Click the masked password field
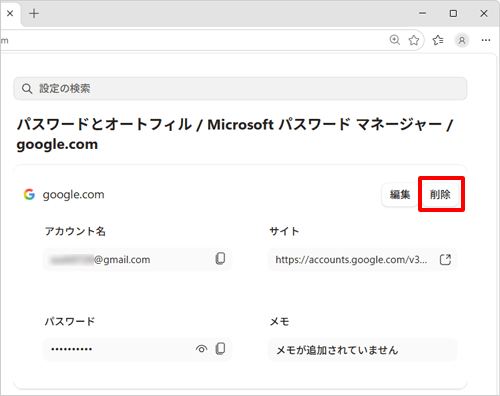This screenshot has height=396, width=500. pyautogui.click(x=137, y=349)
